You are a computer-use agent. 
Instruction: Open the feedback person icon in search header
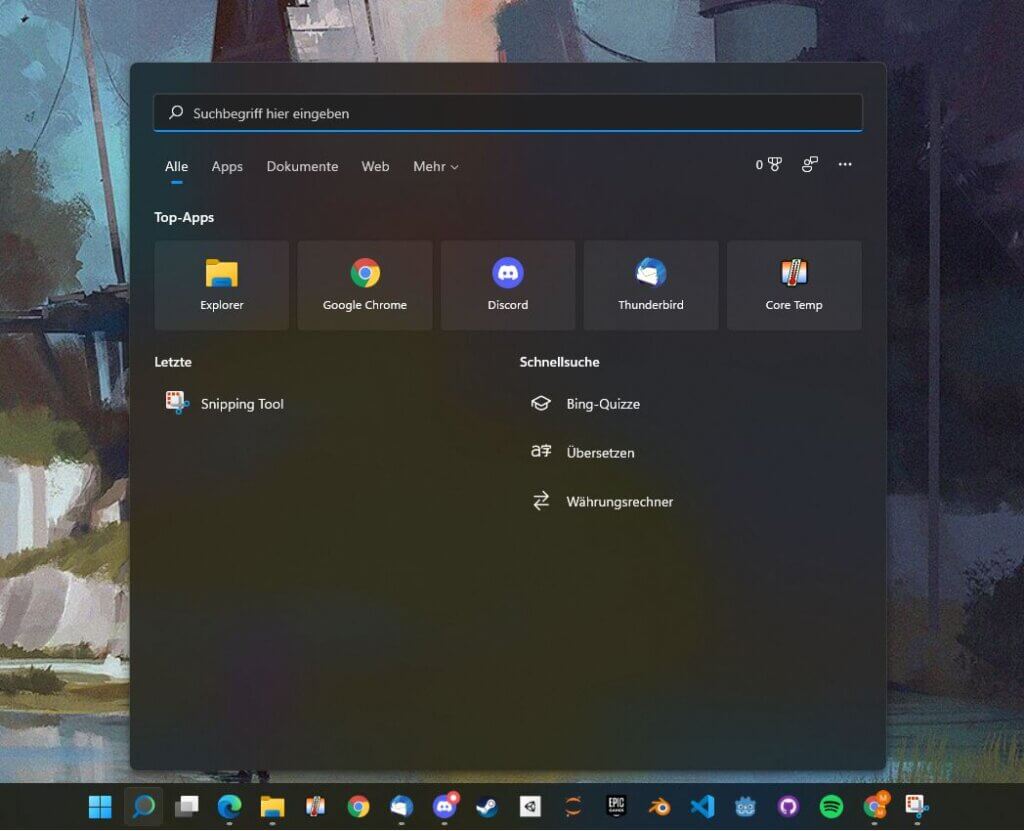pyautogui.click(x=810, y=165)
